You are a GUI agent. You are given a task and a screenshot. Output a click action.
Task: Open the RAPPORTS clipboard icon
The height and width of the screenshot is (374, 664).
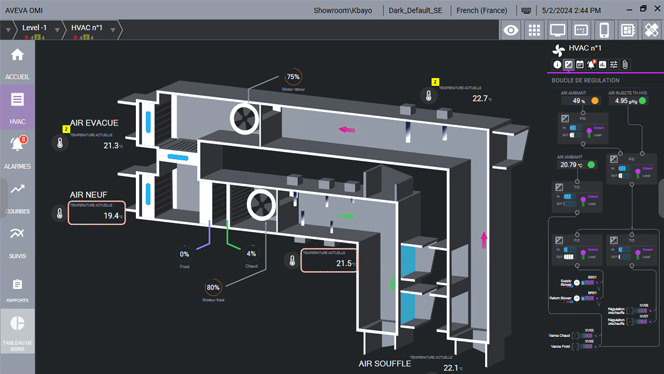[x=17, y=284]
